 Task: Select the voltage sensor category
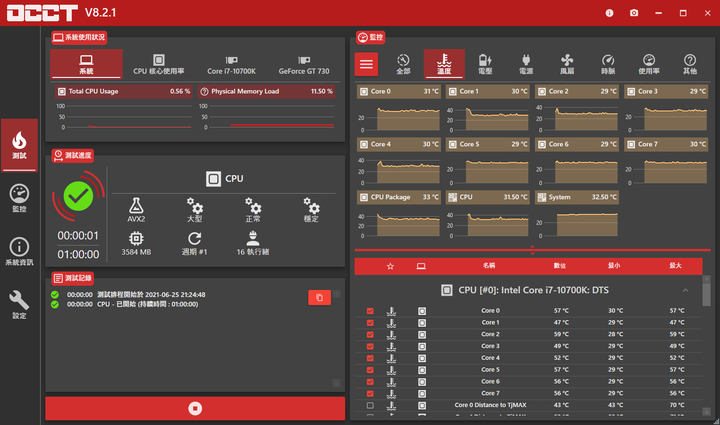pyautogui.click(x=485, y=64)
